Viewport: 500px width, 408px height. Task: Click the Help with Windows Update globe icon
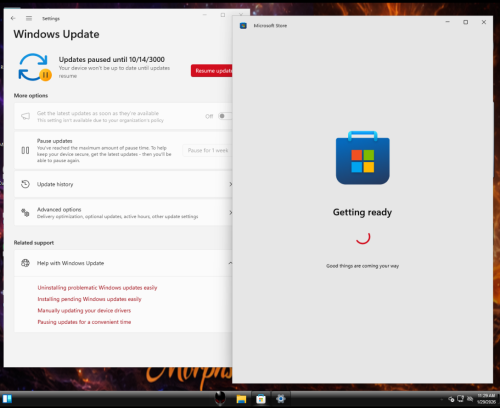(x=25, y=263)
